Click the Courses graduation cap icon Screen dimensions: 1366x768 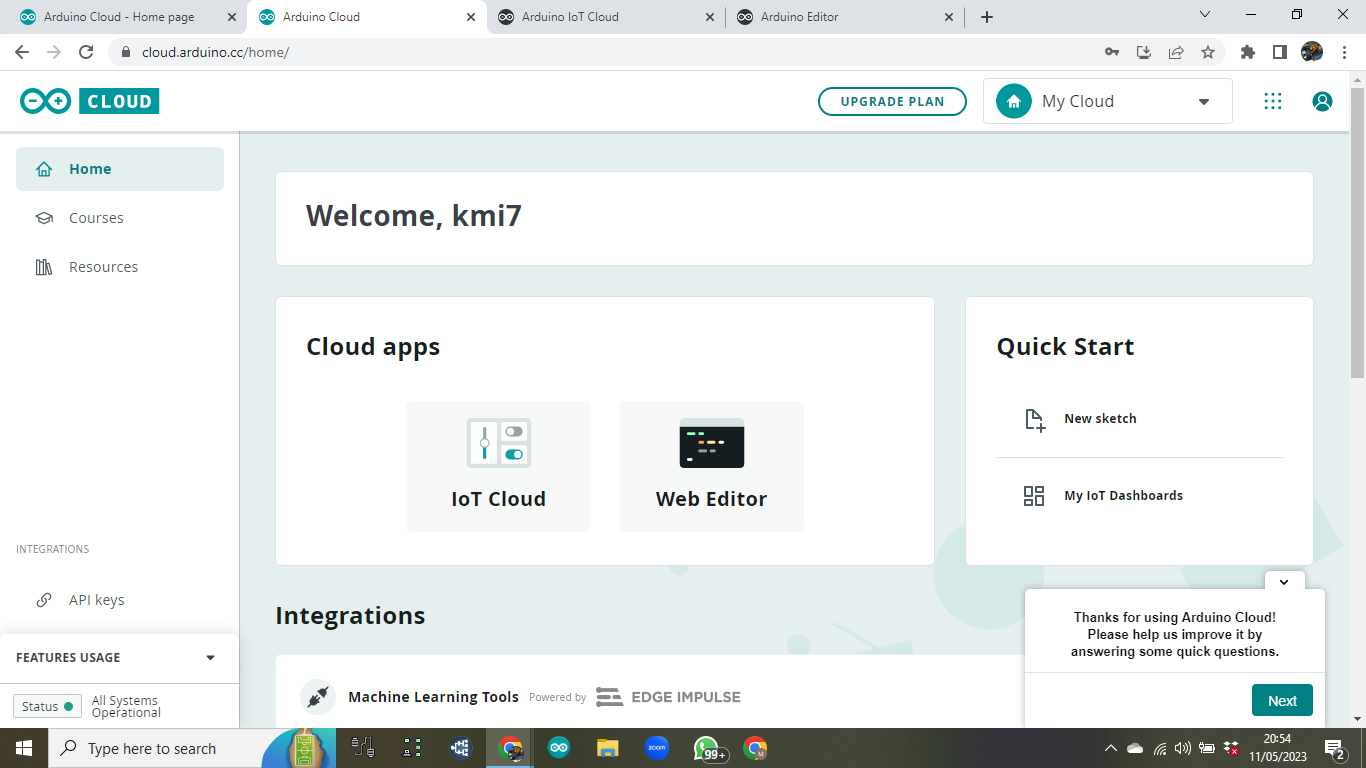point(44,218)
